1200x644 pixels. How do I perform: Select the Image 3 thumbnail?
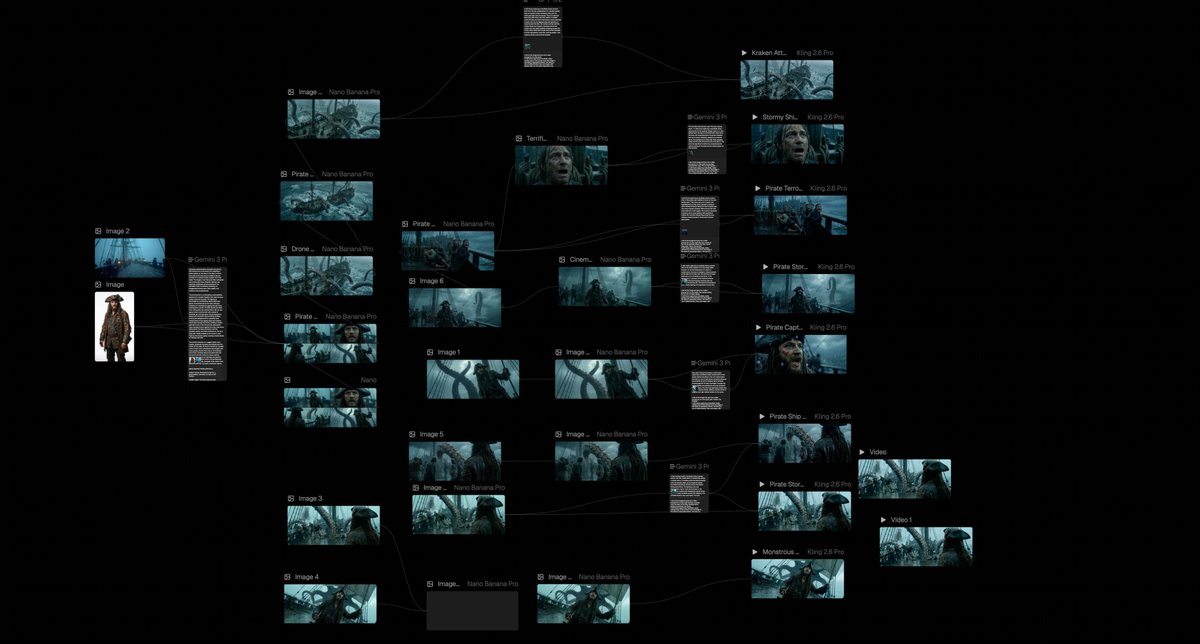334,525
